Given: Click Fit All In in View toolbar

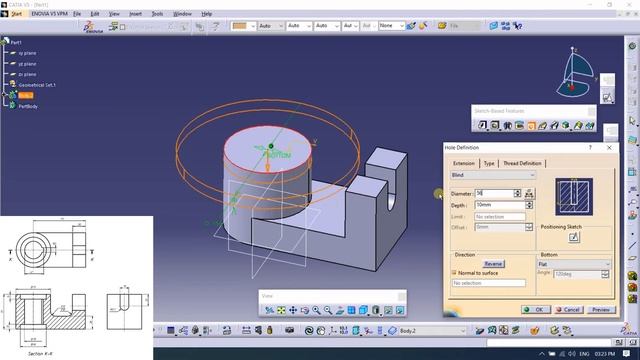Looking at the screenshot, I should tap(281, 311).
